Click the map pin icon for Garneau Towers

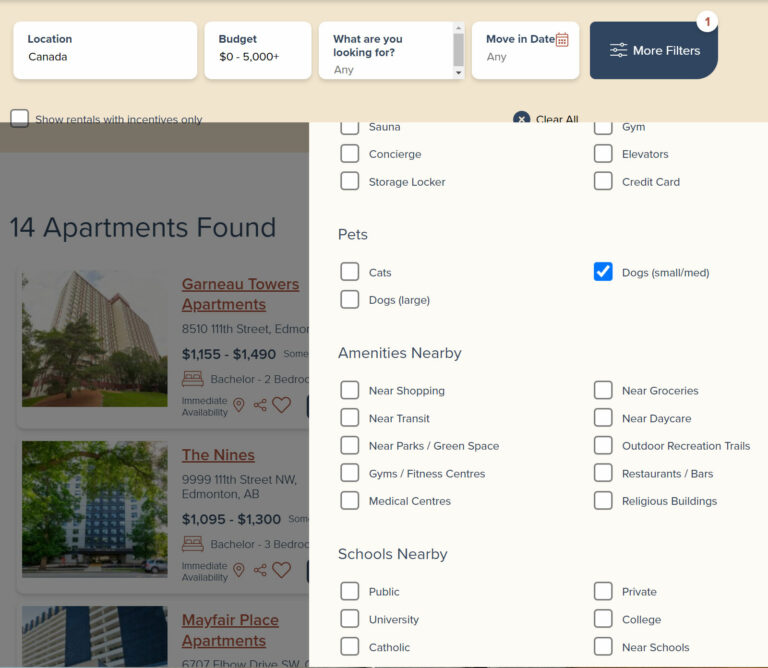point(239,405)
